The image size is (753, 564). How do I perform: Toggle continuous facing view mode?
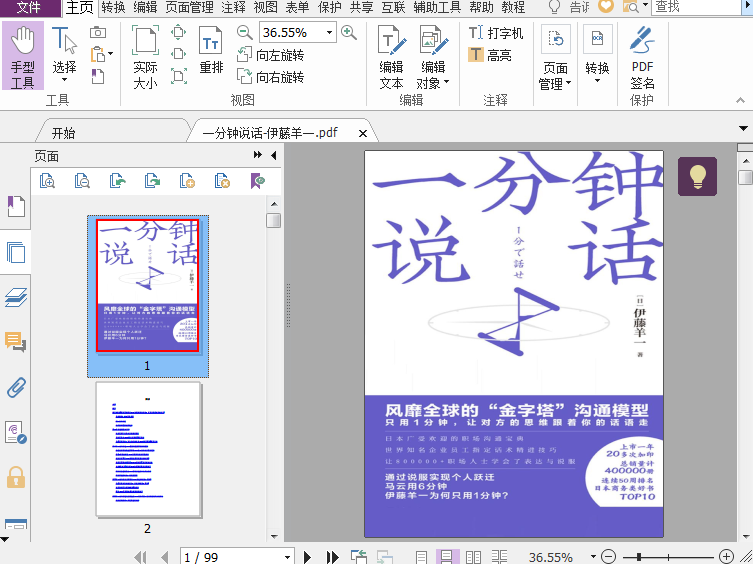[x=499, y=557]
